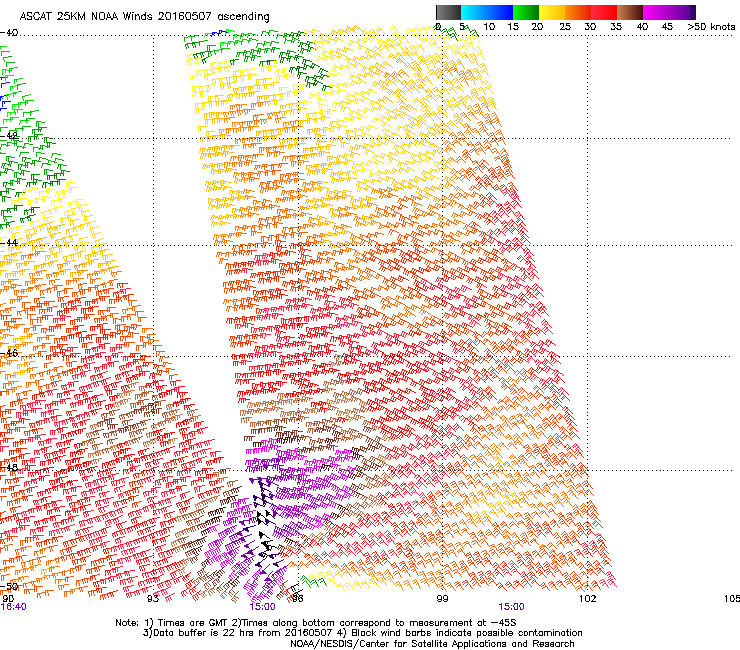The height and width of the screenshot is (650, 740).
Task: Click the '93' longitude axis label
Action: (152, 599)
